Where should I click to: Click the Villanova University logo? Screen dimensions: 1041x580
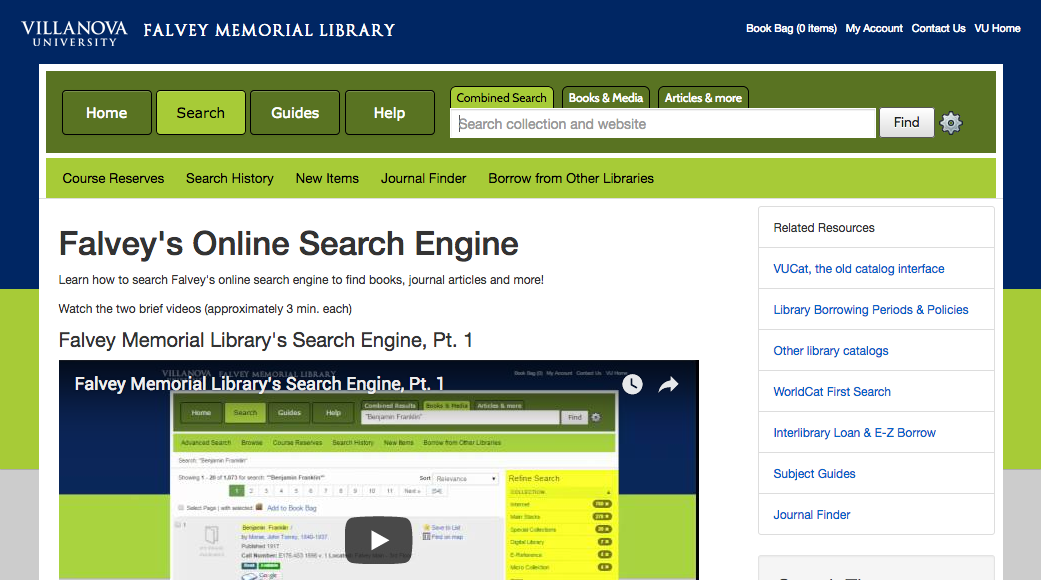pos(74,32)
